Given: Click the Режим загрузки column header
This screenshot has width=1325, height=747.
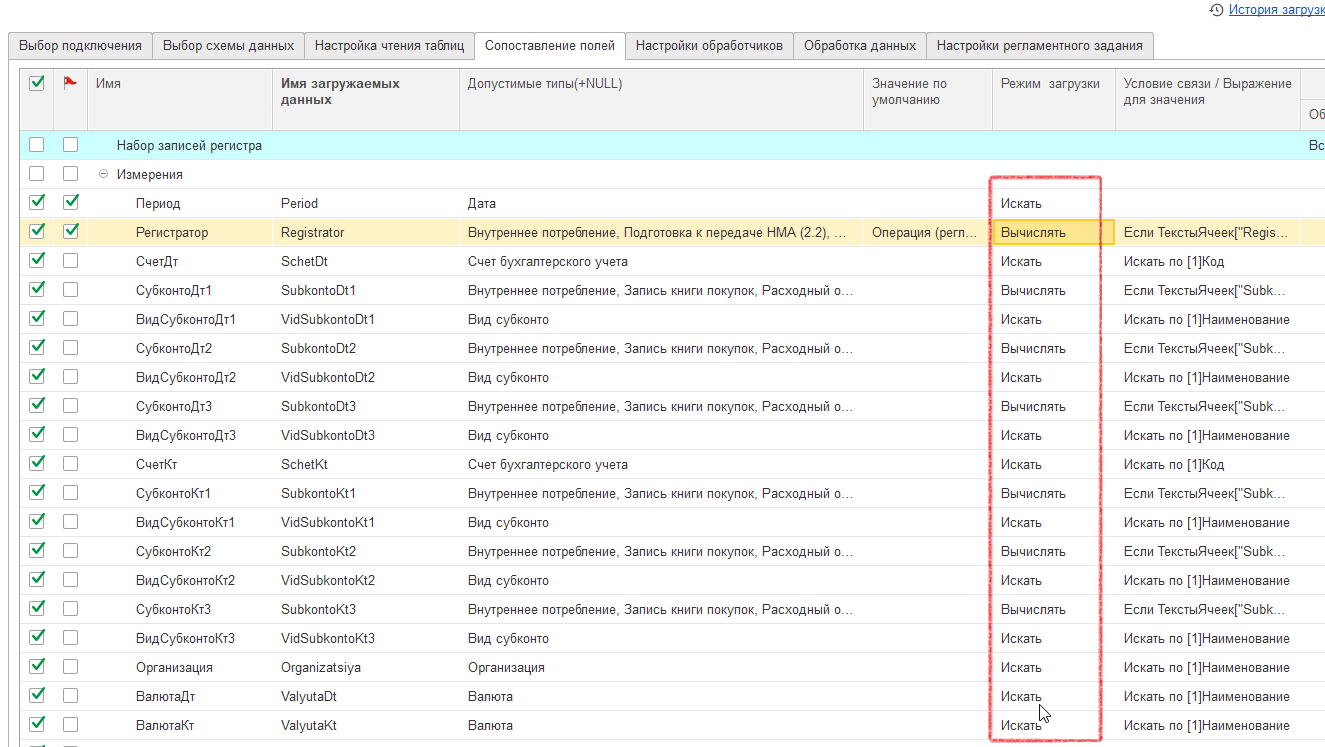Looking at the screenshot, I should [x=1054, y=99].
